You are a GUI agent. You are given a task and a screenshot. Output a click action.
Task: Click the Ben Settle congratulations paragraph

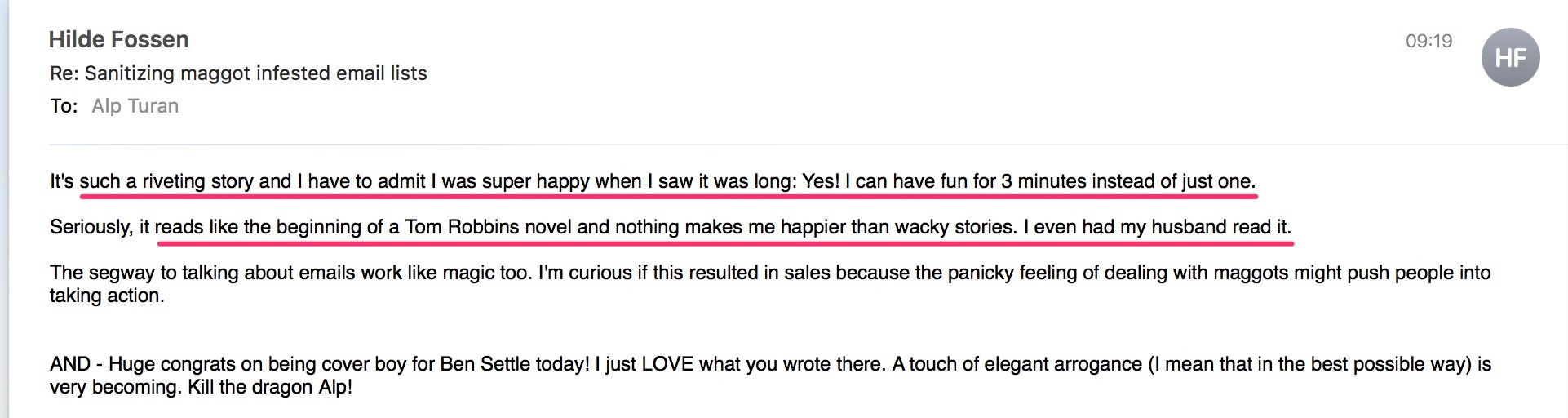(x=770, y=376)
